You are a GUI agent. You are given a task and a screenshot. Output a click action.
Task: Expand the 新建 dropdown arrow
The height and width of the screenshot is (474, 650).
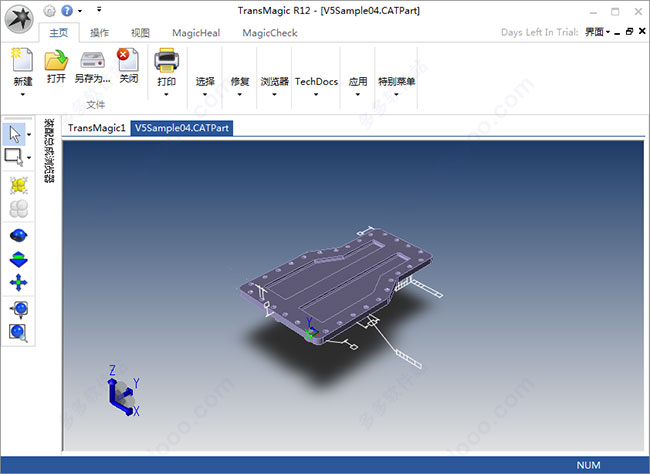(23, 95)
